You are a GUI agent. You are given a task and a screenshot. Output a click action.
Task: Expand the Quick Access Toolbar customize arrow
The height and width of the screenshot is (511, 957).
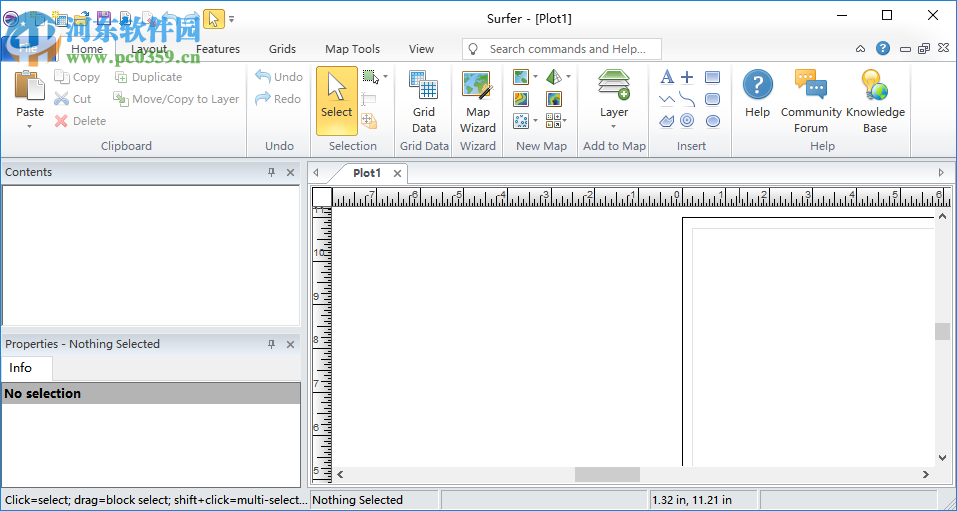[x=232, y=19]
